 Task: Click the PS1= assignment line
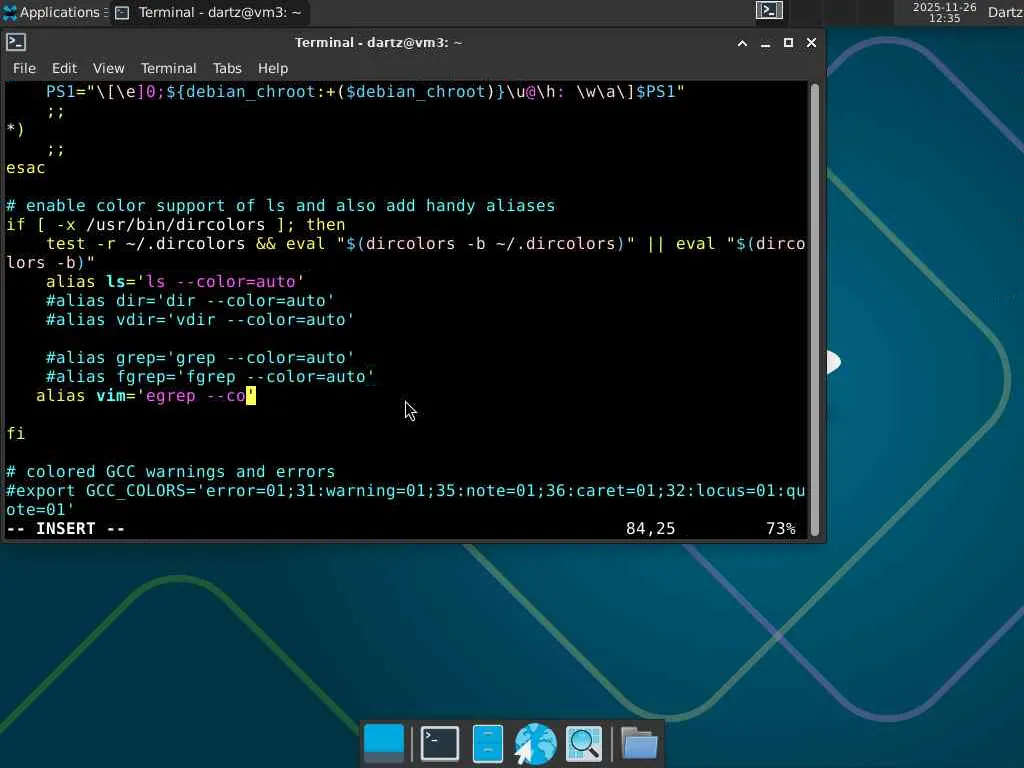click(x=365, y=91)
